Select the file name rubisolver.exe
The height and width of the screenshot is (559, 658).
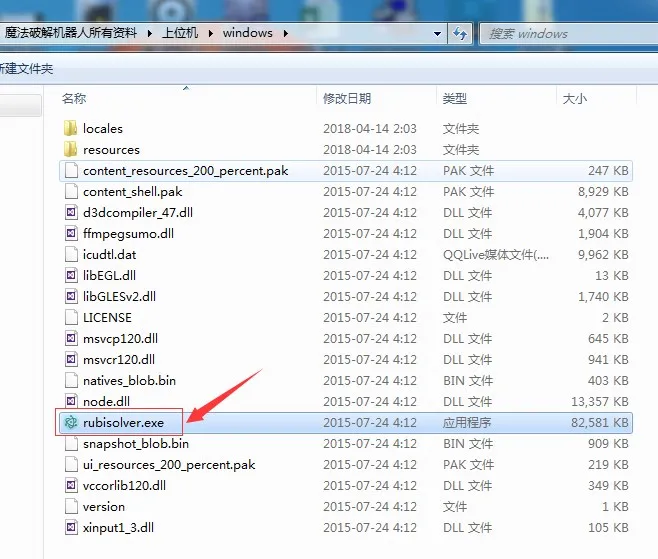point(123,422)
